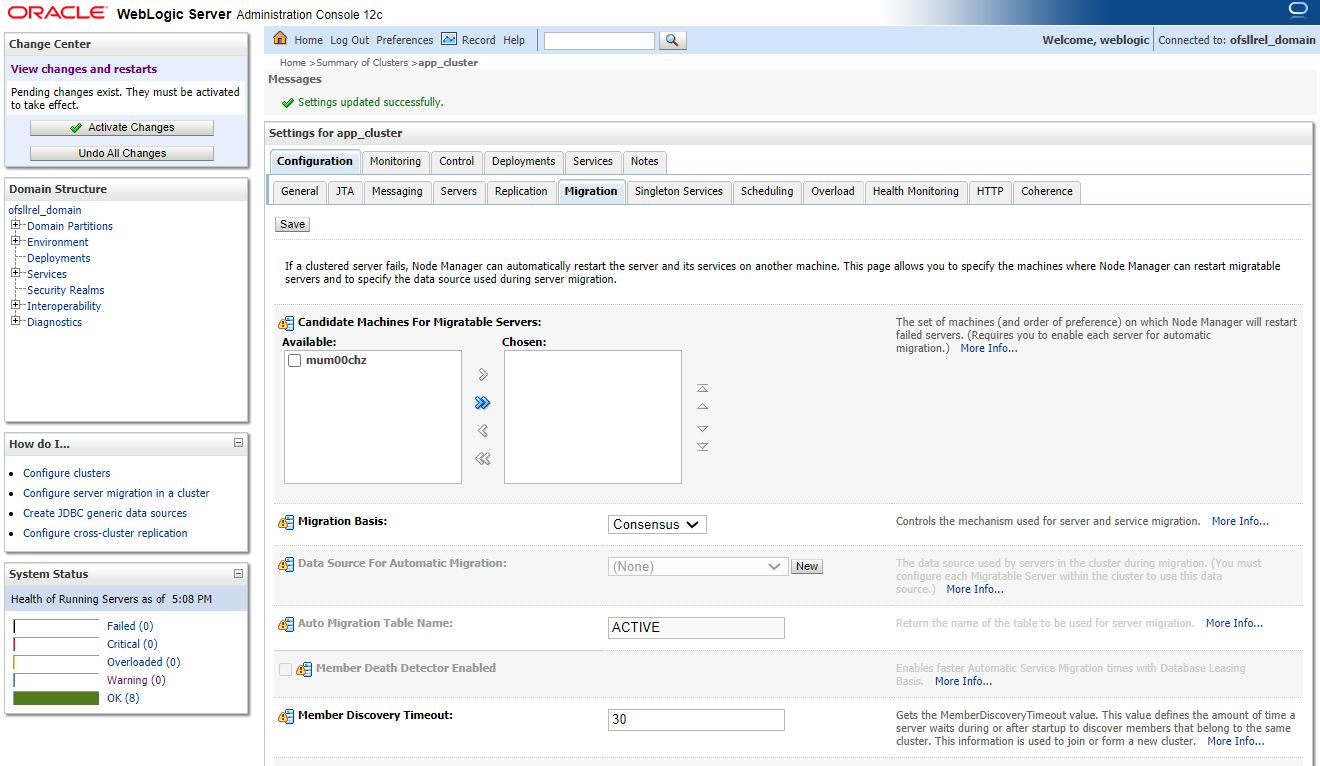Open the Preferences link
The width and height of the screenshot is (1320, 766).
coord(405,40)
